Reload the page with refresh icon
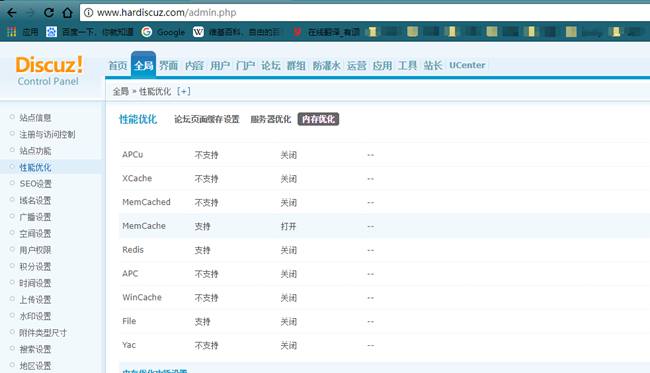The image size is (650, 373). [x=49, y=13]
